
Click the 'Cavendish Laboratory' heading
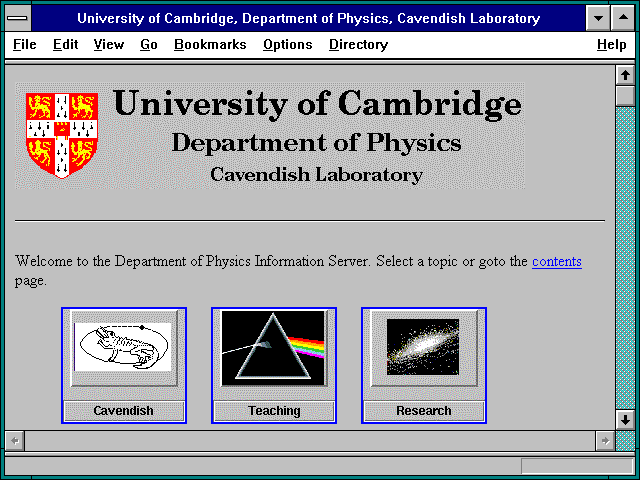pyautogui.click(x=316, y=175)
